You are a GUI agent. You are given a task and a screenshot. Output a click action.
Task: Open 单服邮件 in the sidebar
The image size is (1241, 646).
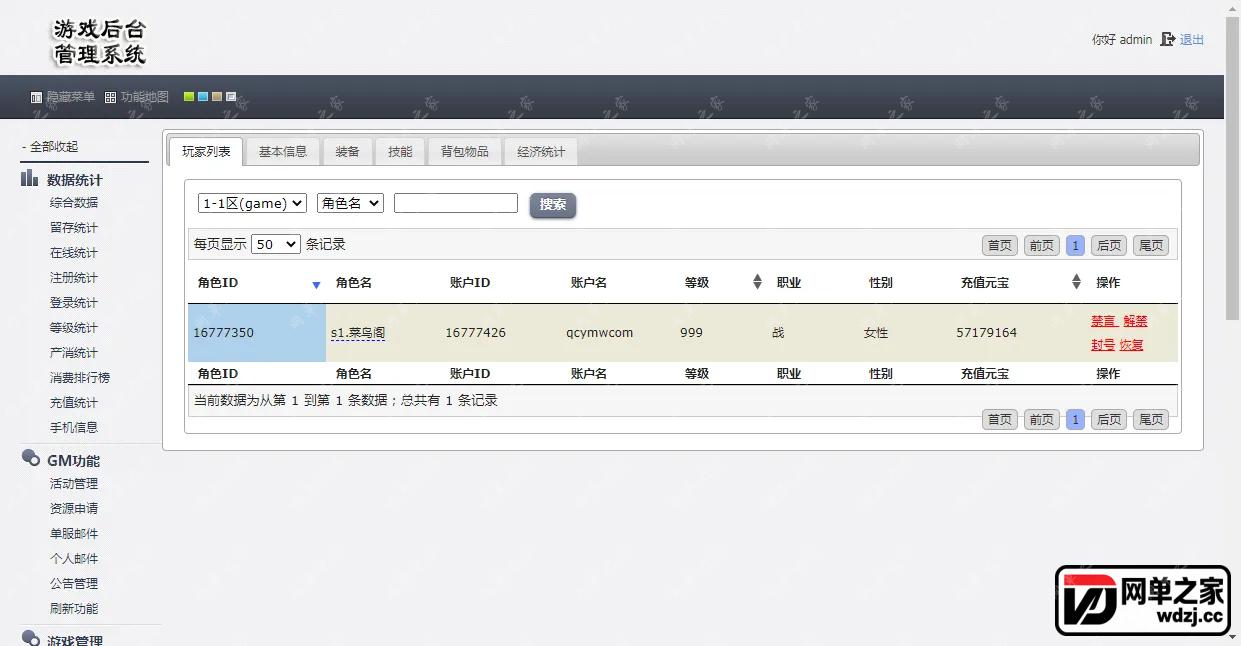point(74,533)
